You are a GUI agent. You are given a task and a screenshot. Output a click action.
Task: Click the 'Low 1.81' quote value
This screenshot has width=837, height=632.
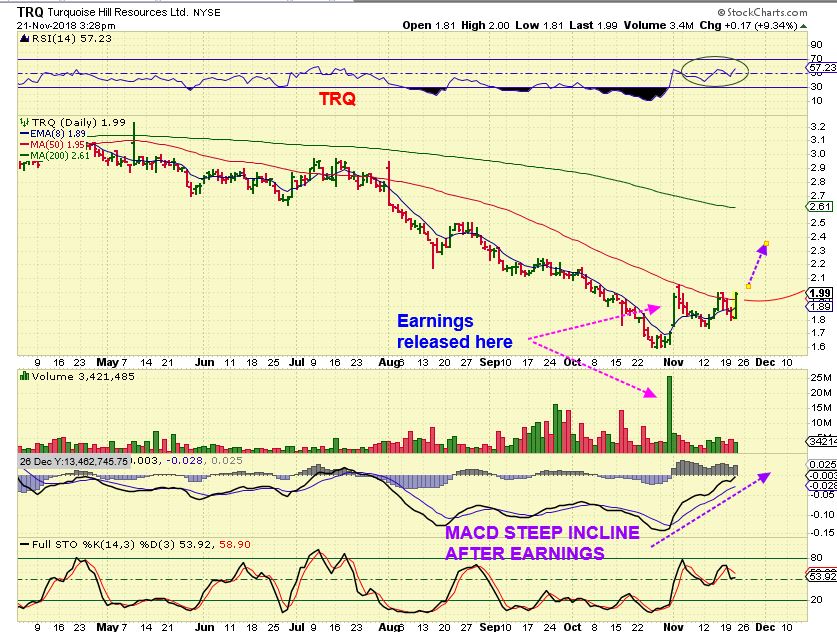[539, 25]
